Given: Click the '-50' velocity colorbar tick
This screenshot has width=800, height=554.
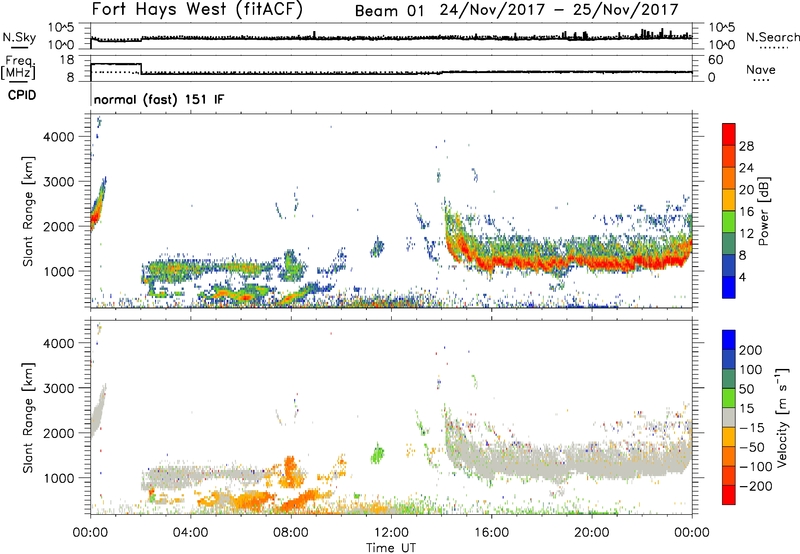Looking at the screenshot, I should (x=752, y=447).
